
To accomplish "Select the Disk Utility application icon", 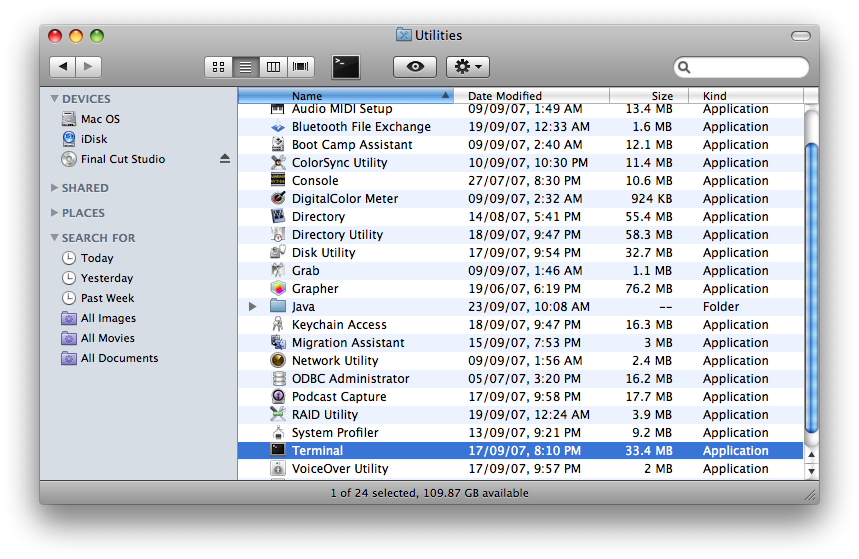I will (x=278, y=253).
